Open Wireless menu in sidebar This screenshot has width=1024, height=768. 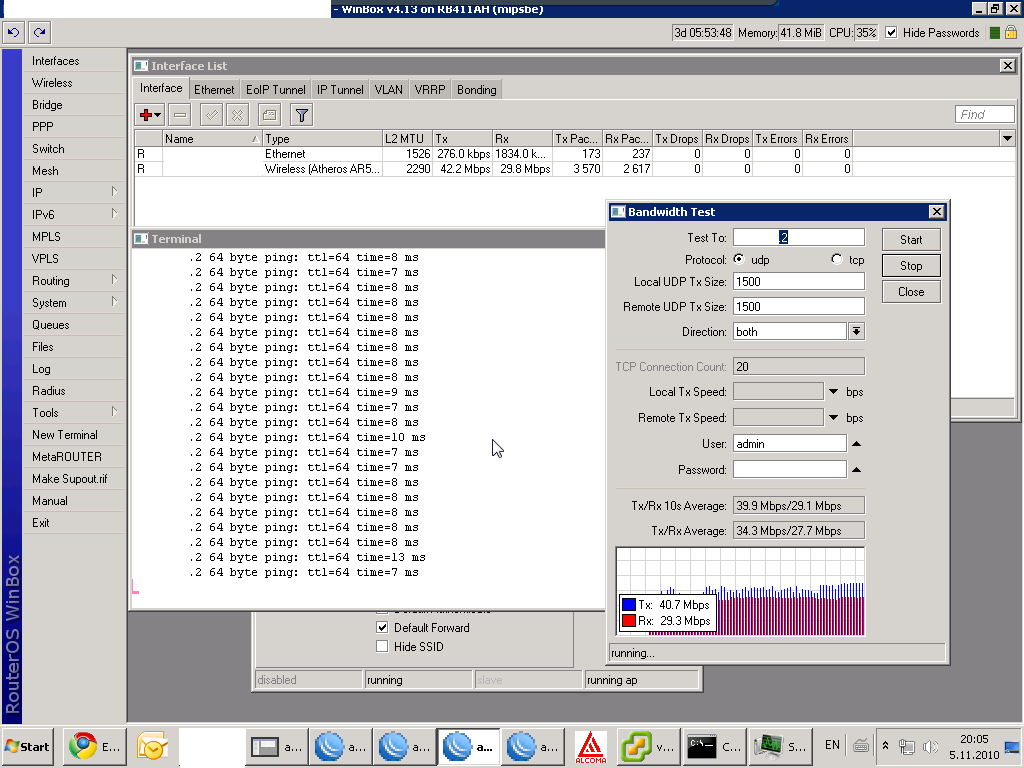tap(52, 83)
